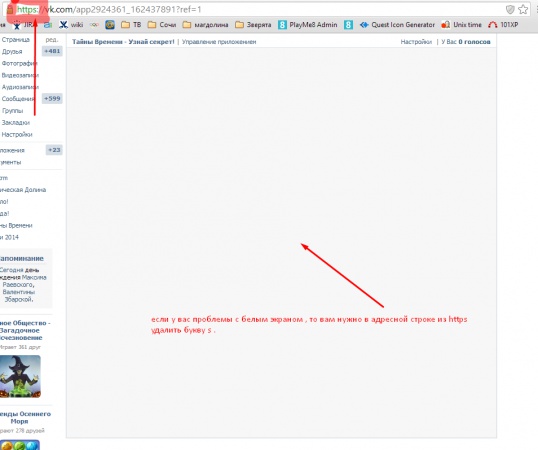Open the Зверята bookmarks folder
The width and height of the screenshot is (538, 450).
pos(253,25)
